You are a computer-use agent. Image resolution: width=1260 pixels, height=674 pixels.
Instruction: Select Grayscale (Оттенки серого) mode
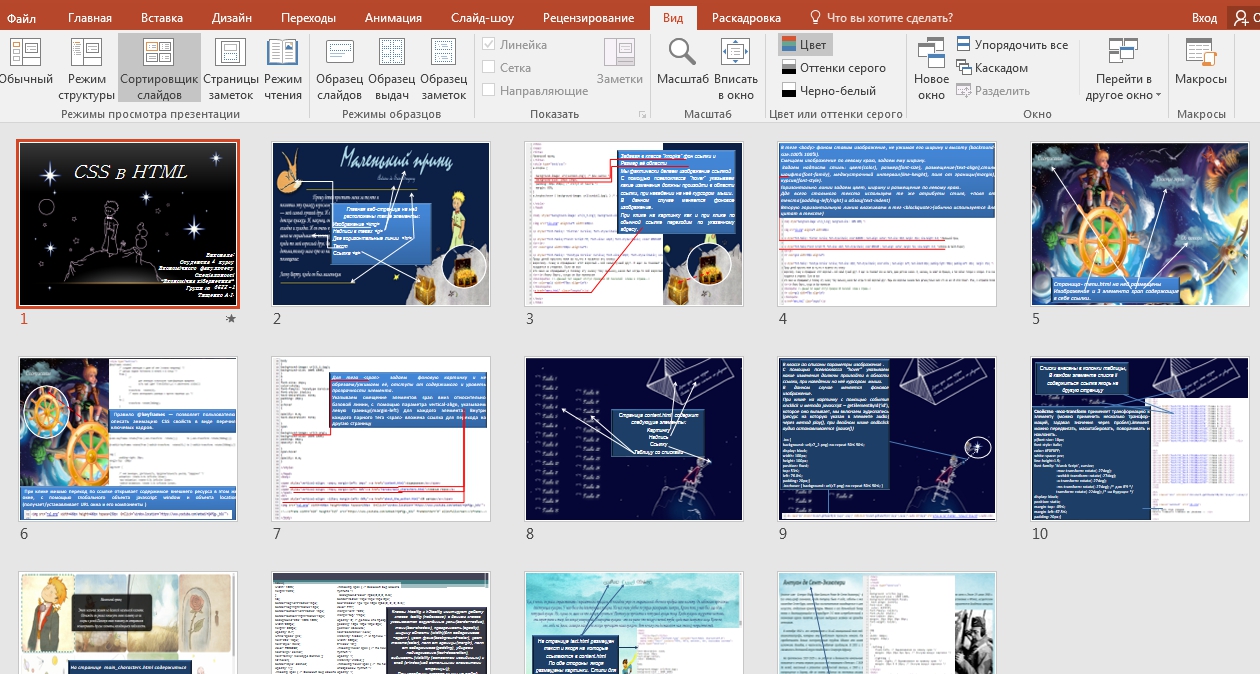[833, 68]
